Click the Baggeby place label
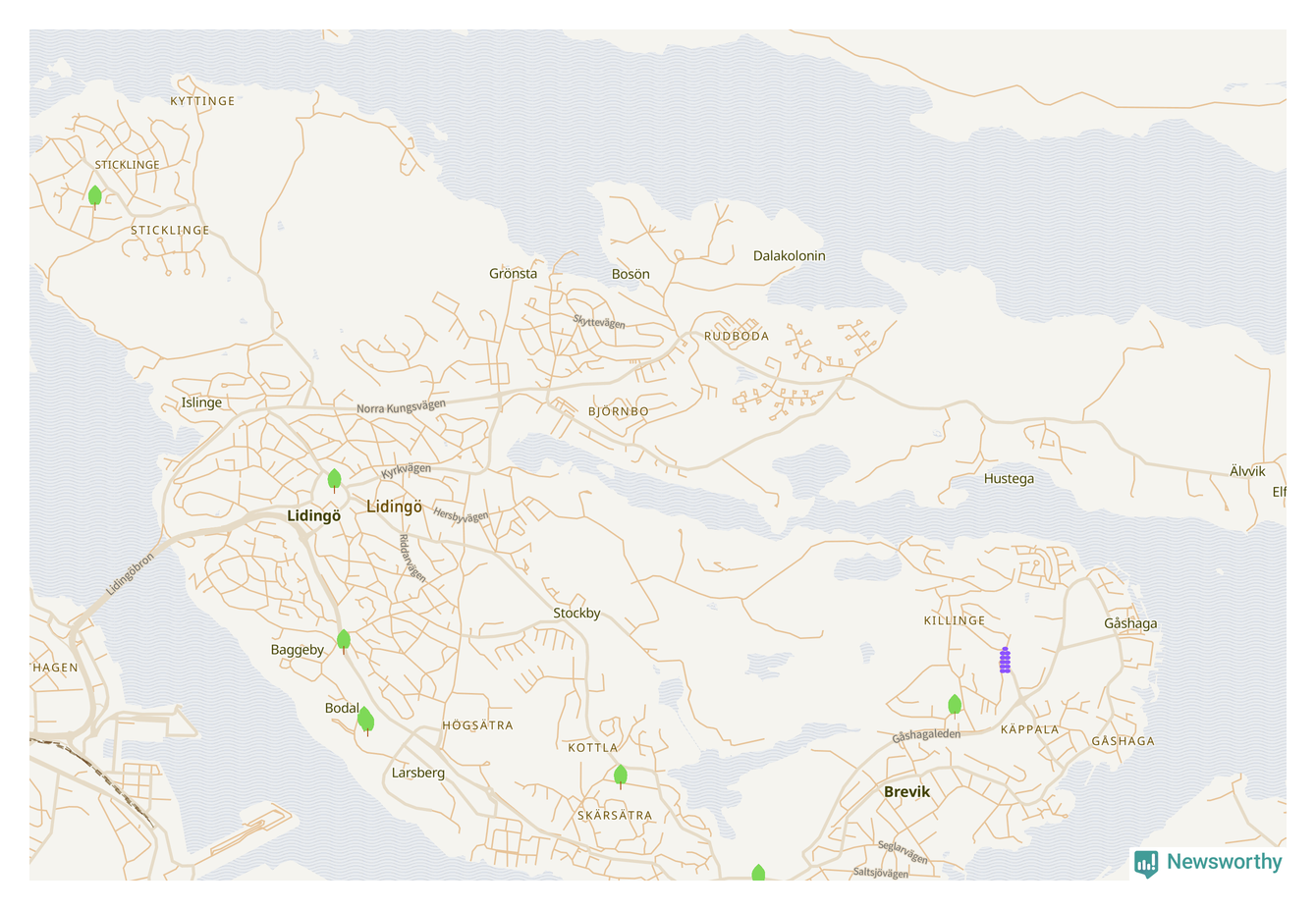This screenshot has width=1316, height=910. (298, 650)
